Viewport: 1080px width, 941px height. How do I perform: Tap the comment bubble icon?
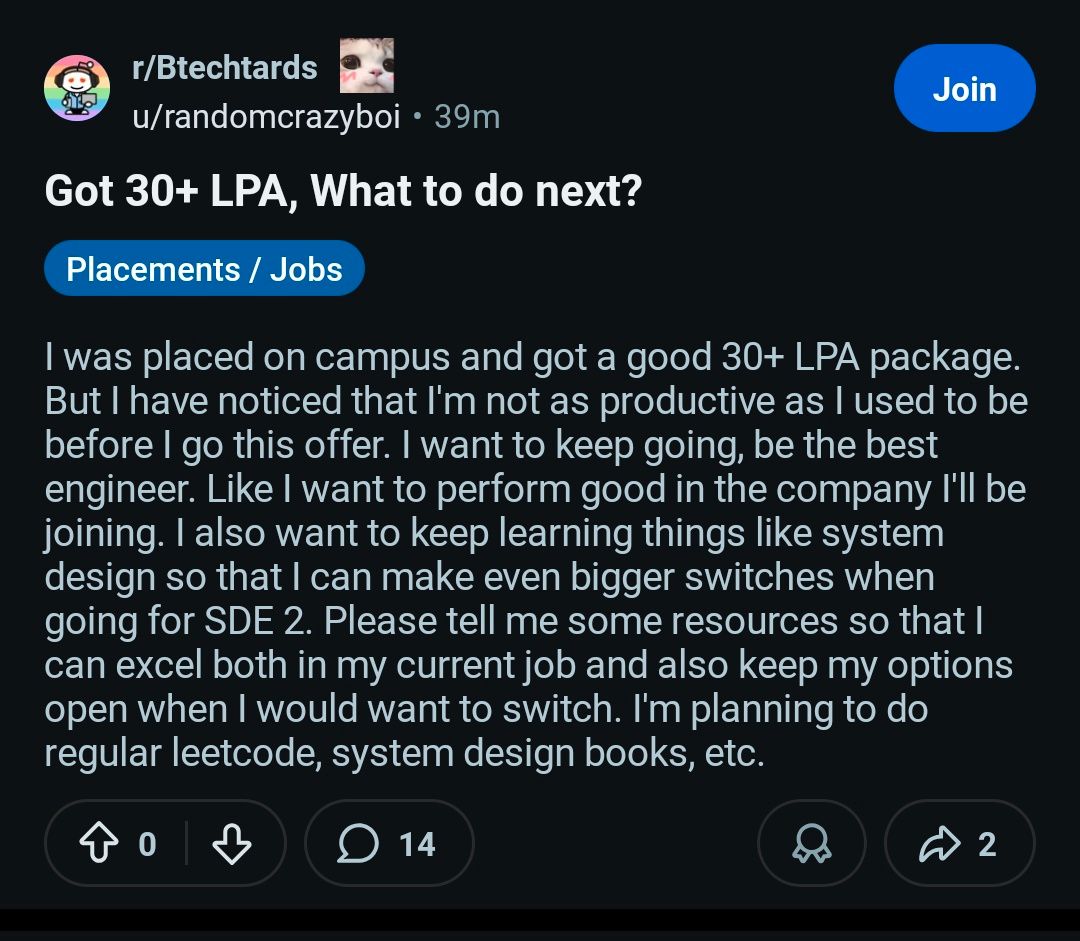[x=357, y=845]
